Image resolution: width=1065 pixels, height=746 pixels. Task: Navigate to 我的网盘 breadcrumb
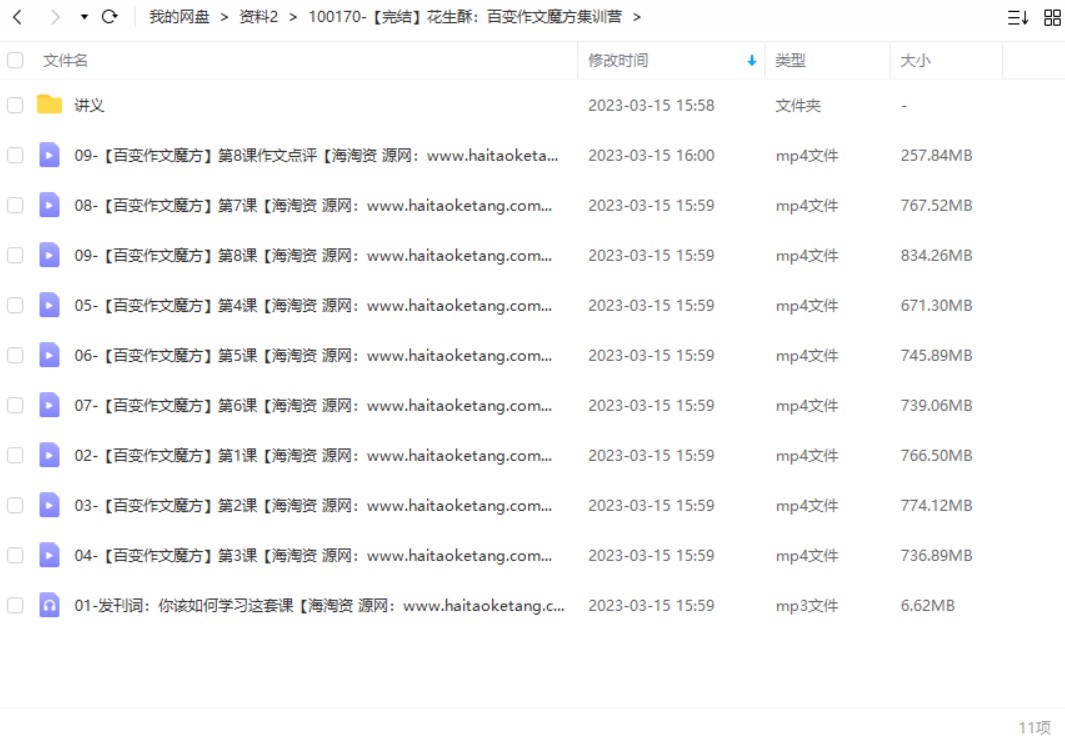(179, 17)
